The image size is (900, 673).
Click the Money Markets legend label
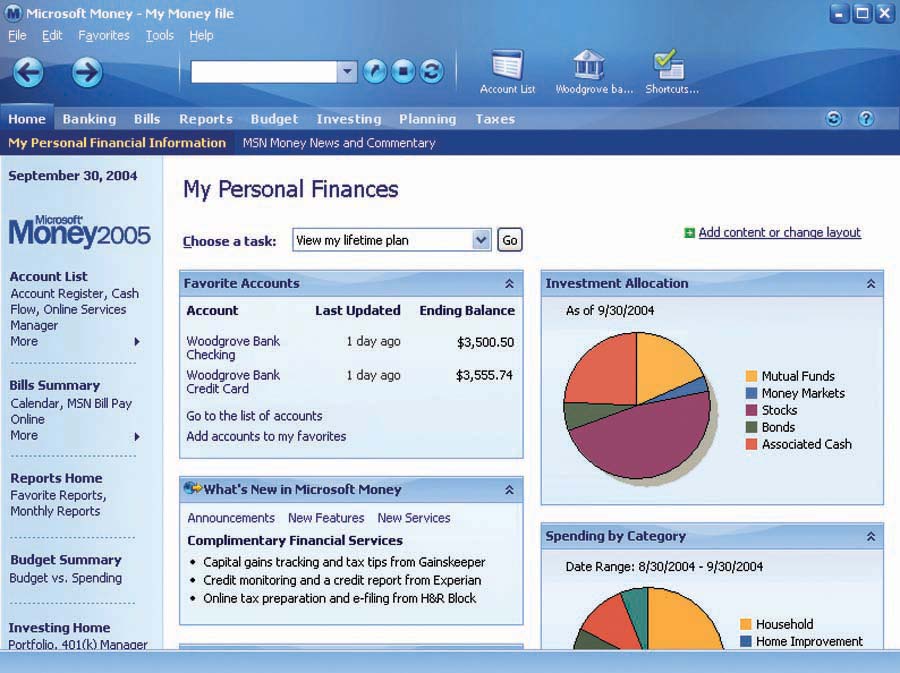pyautogui.click(x=803, y=394)
